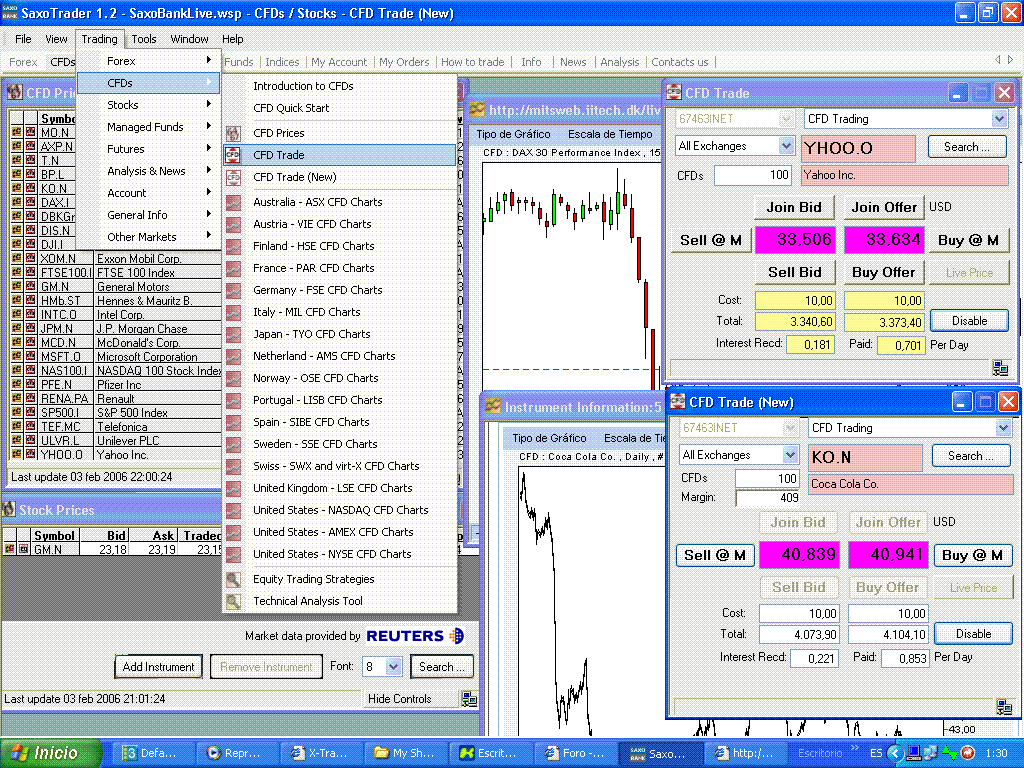1024x768 pixels.
Task: Click Sell @ M in the YHOO.O window
Action: 711,240
